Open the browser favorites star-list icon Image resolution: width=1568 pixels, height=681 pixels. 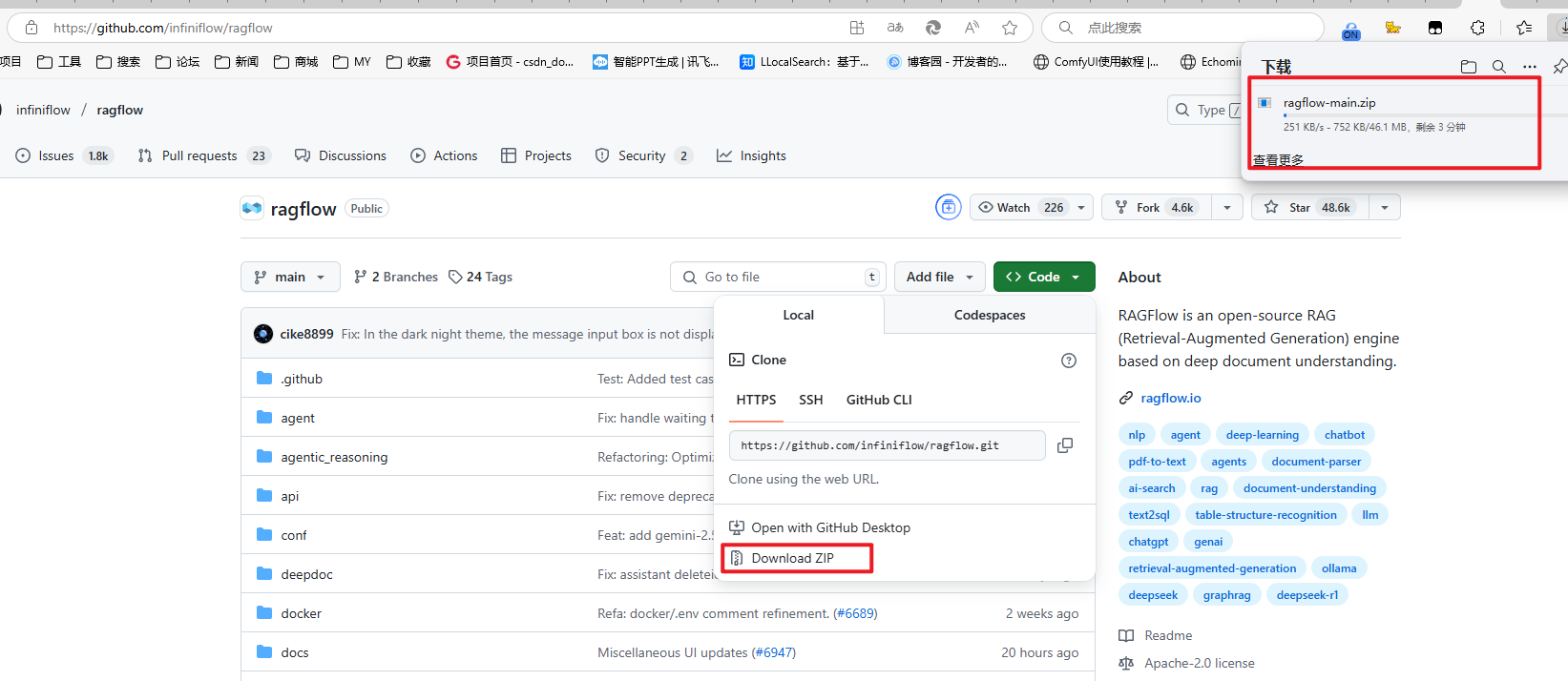tap(1524, 28)
